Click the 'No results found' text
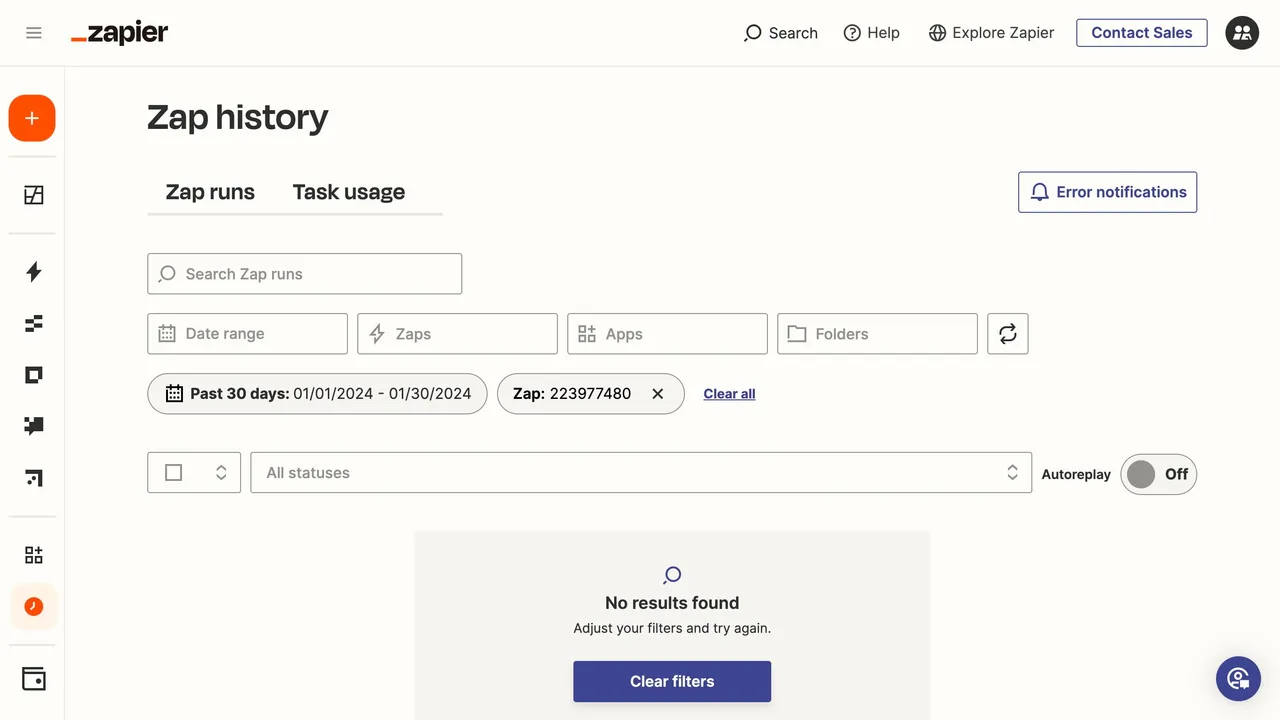Screen dimensions: 1280x720 pyautogui.click(x=672, y=603)
